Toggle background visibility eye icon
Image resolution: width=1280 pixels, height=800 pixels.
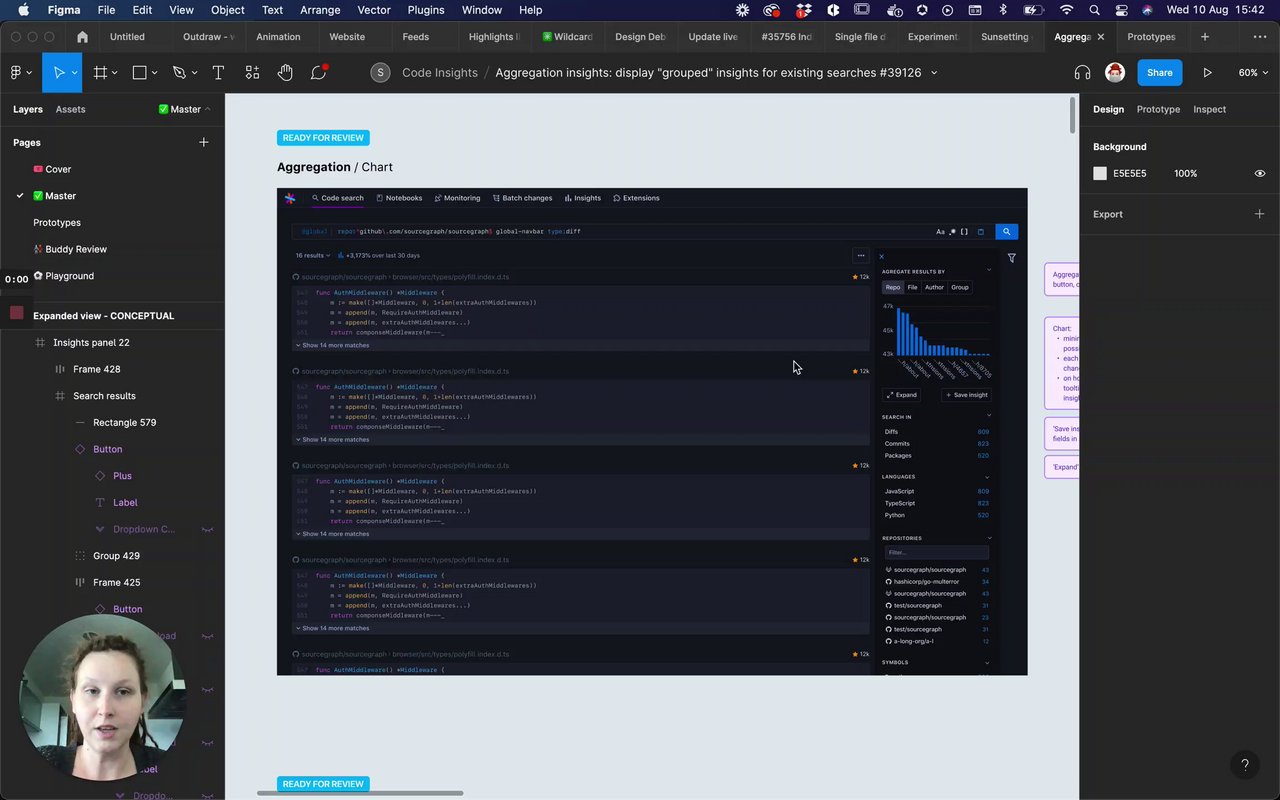point(1260,173)
